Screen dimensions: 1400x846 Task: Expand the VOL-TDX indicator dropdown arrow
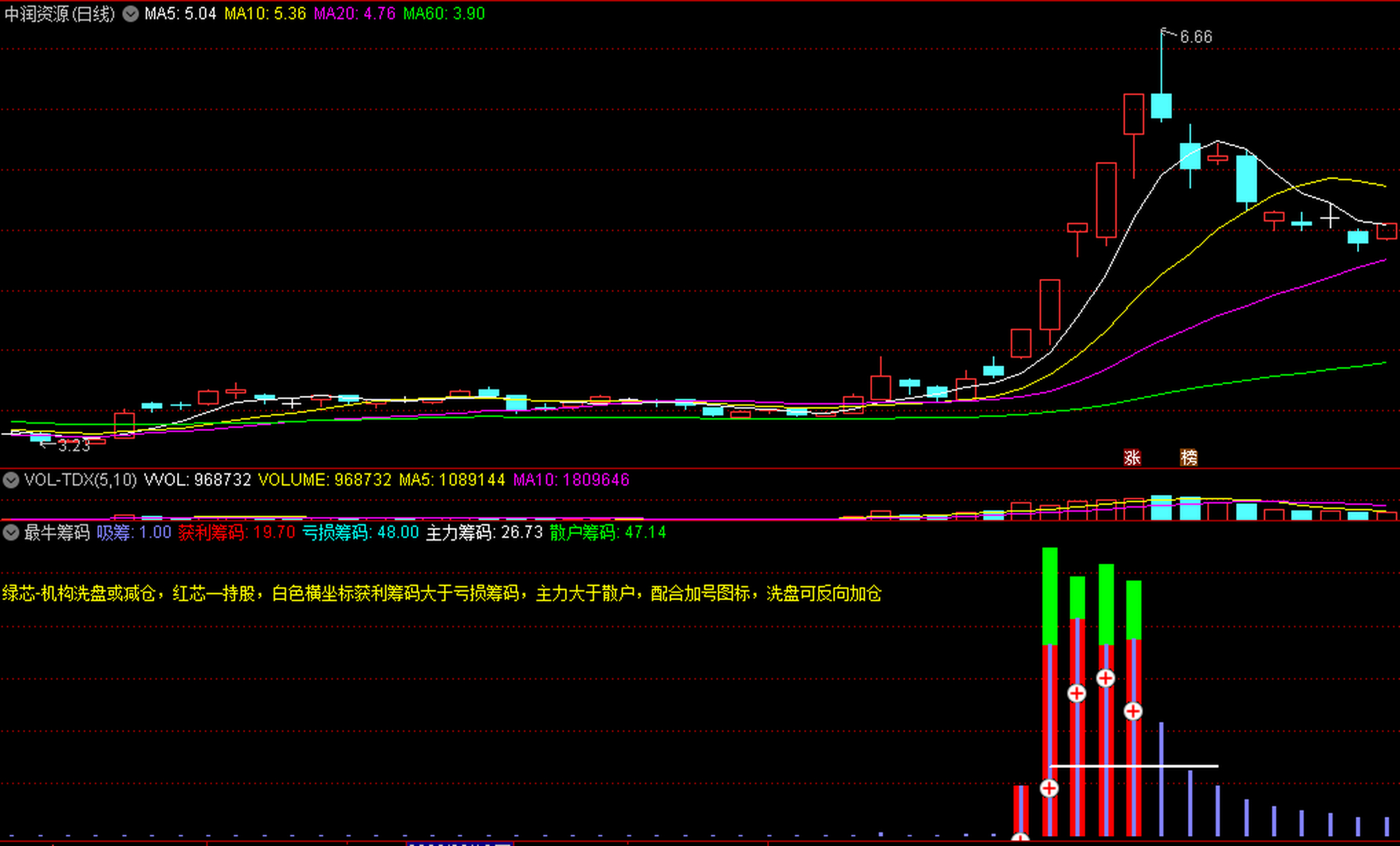(x=11, y=480)
